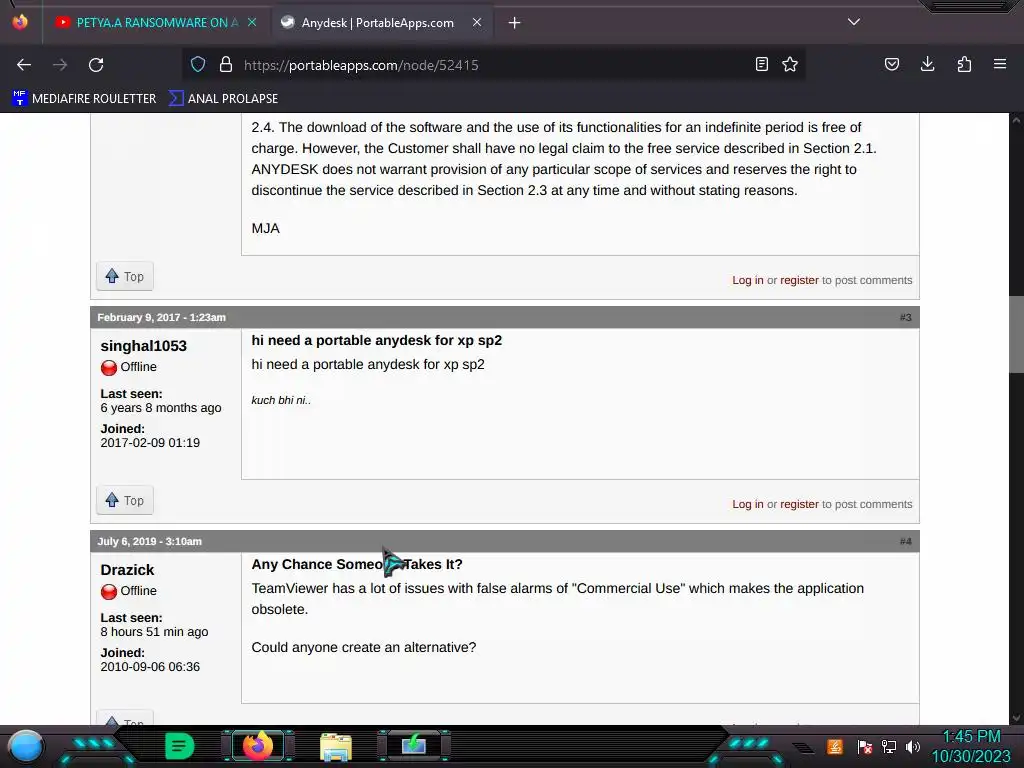Click comment title 'hi need a portable anydesk for xp sp2'
This screenshot has height=768, width=1024.
pyautogui.click(x=377, y=340)
